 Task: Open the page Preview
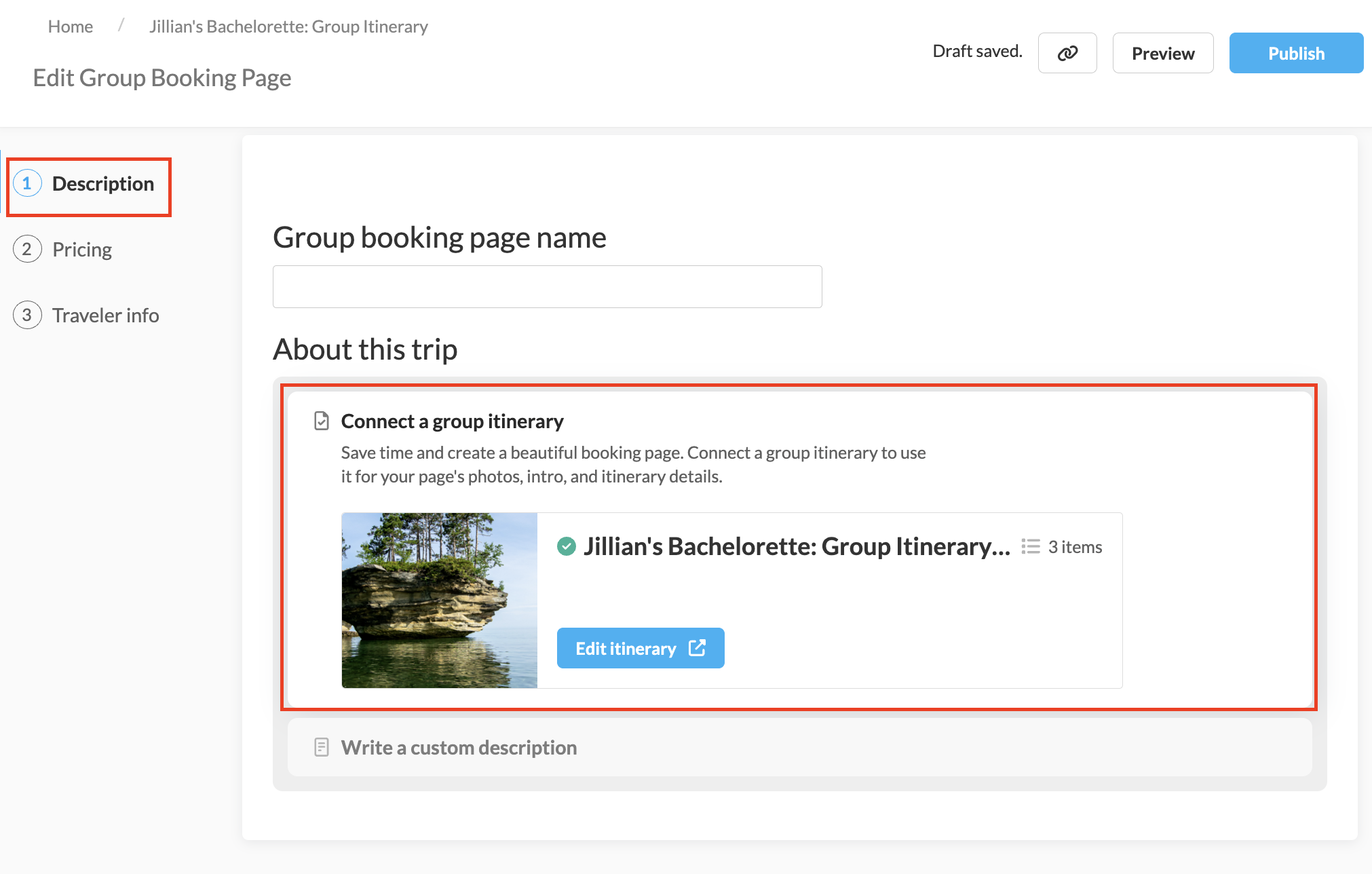pos(1163,53)
